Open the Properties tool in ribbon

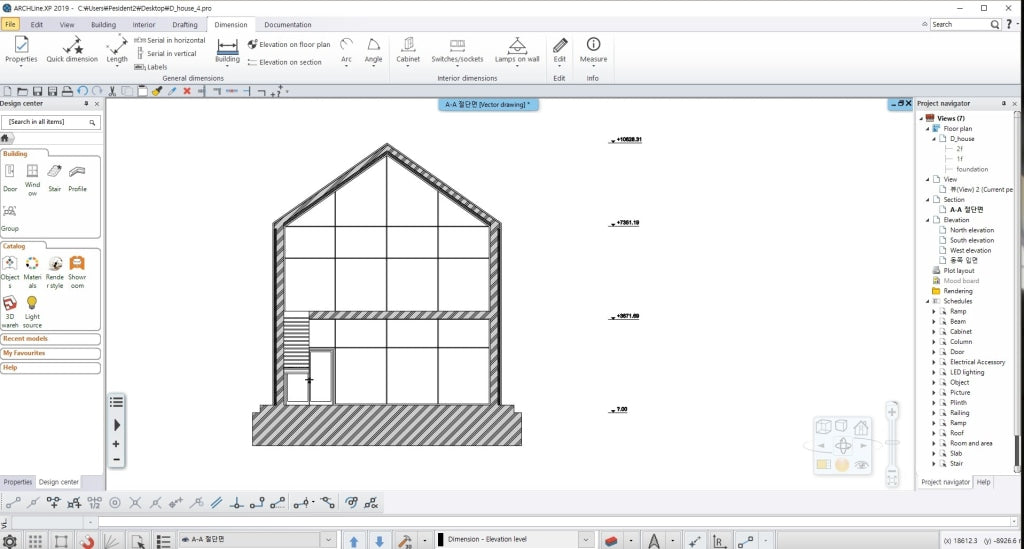click(x=21, y=50)
